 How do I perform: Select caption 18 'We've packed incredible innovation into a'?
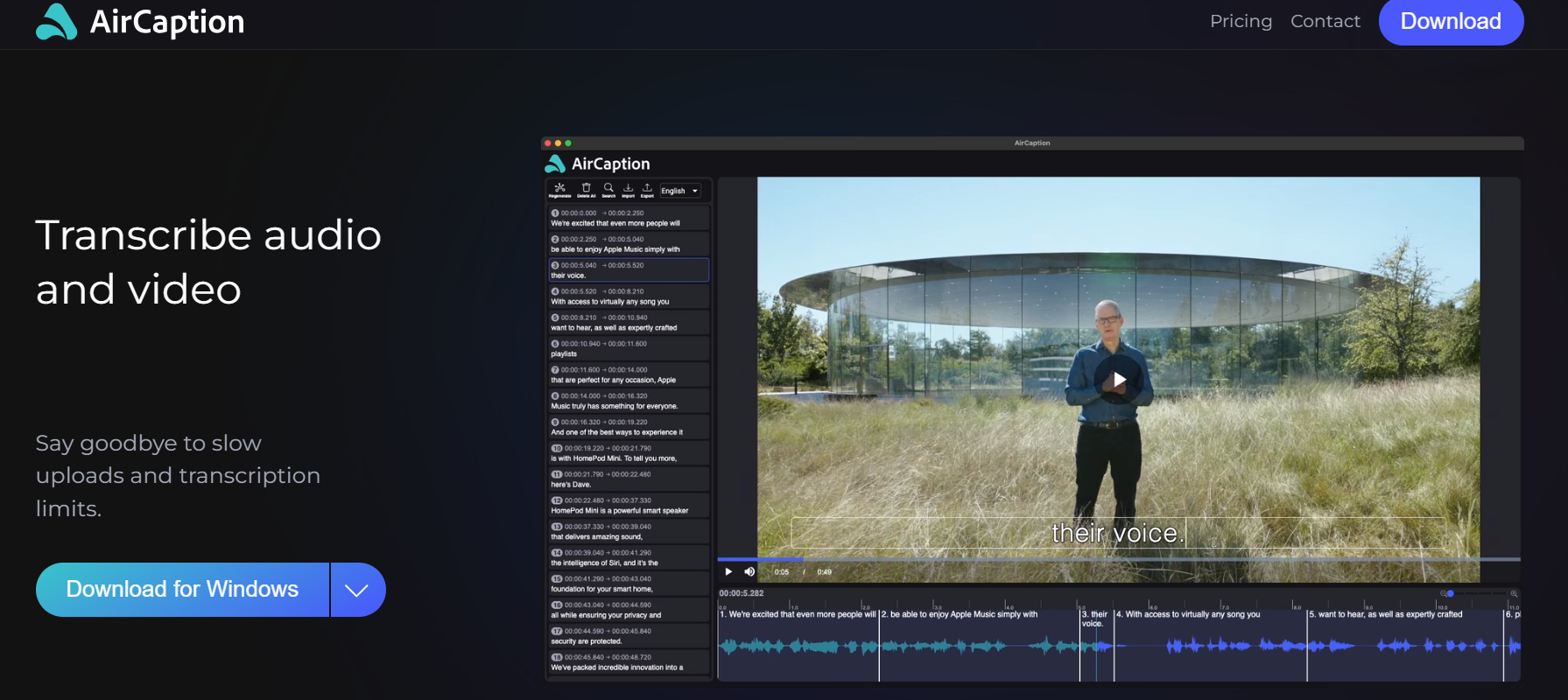pyautogui.click(x=629, y=662)
